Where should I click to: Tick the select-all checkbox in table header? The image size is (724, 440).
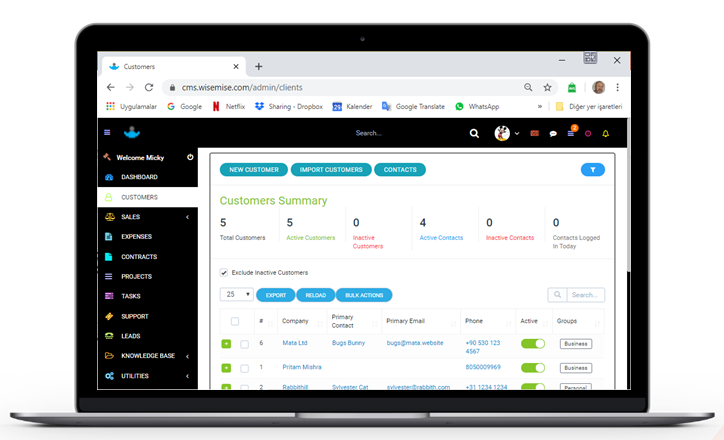tap(235, 321)
